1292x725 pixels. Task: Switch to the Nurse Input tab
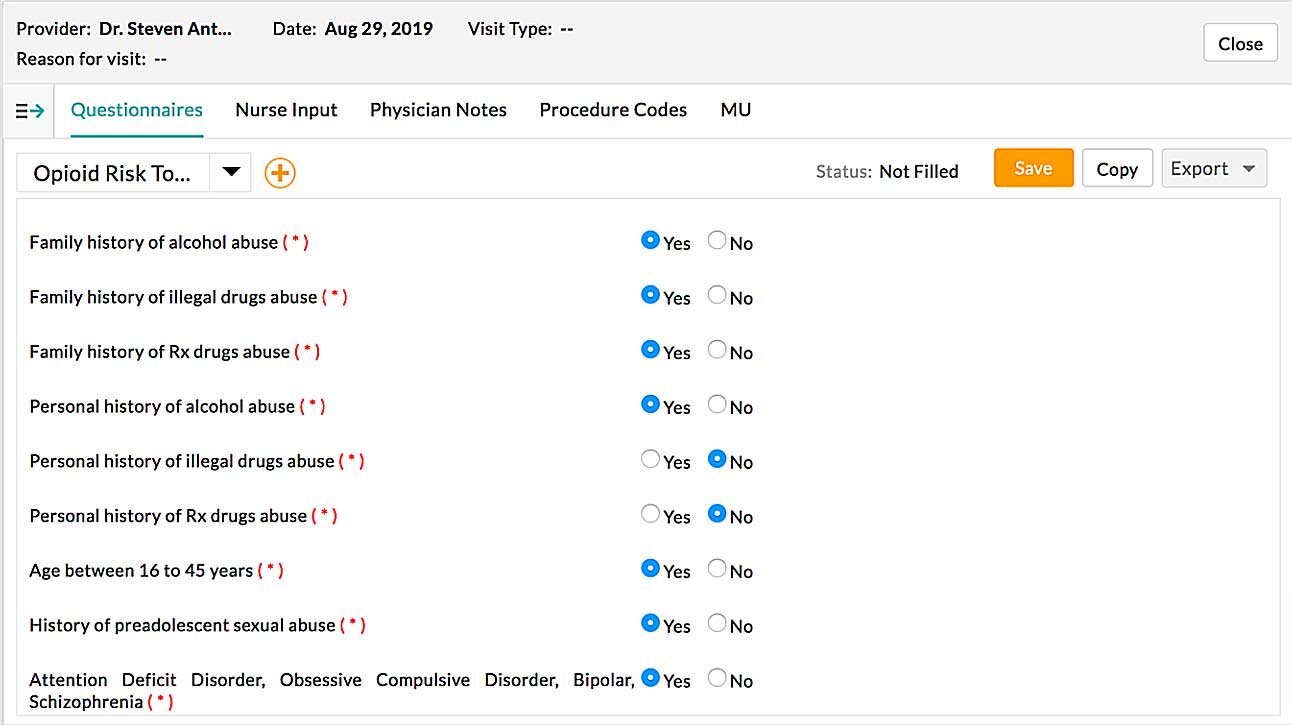coord(286,110)
